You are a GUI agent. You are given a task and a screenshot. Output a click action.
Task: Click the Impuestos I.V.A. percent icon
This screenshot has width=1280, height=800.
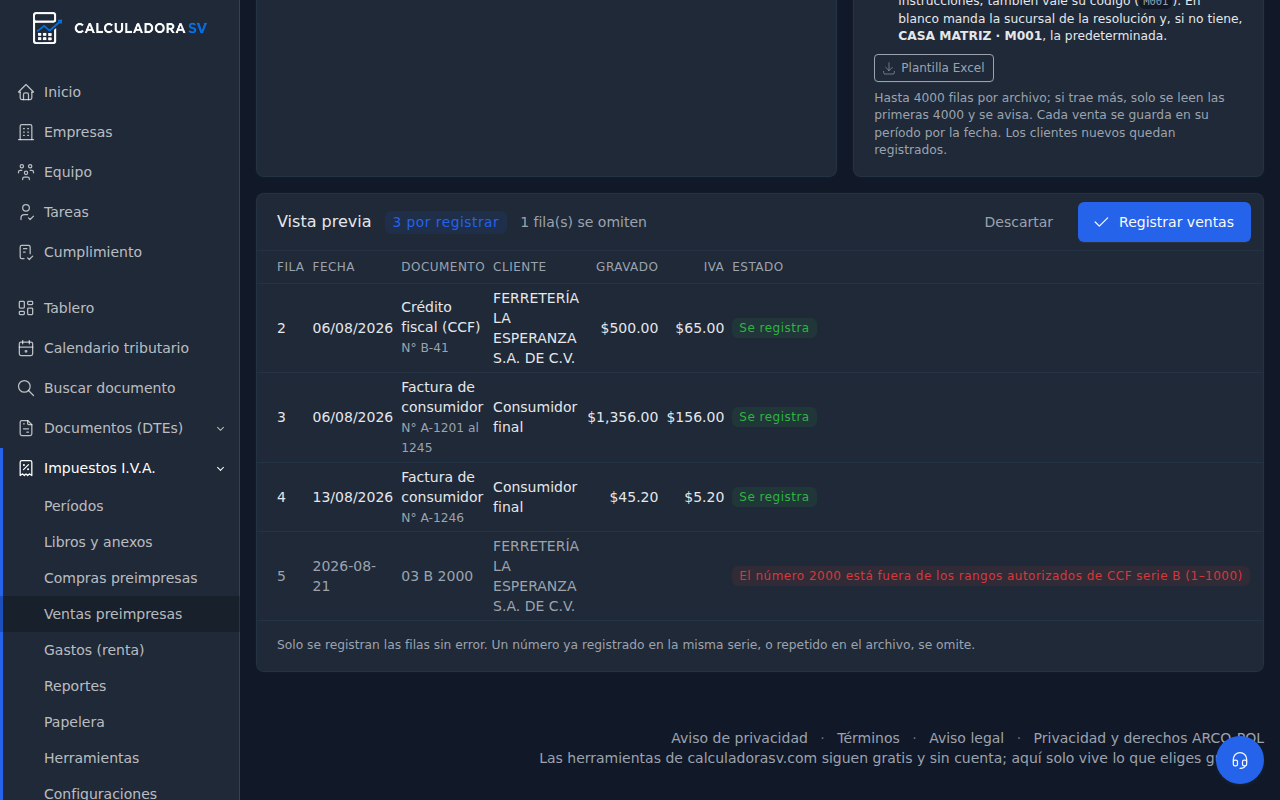coord(26,468)
